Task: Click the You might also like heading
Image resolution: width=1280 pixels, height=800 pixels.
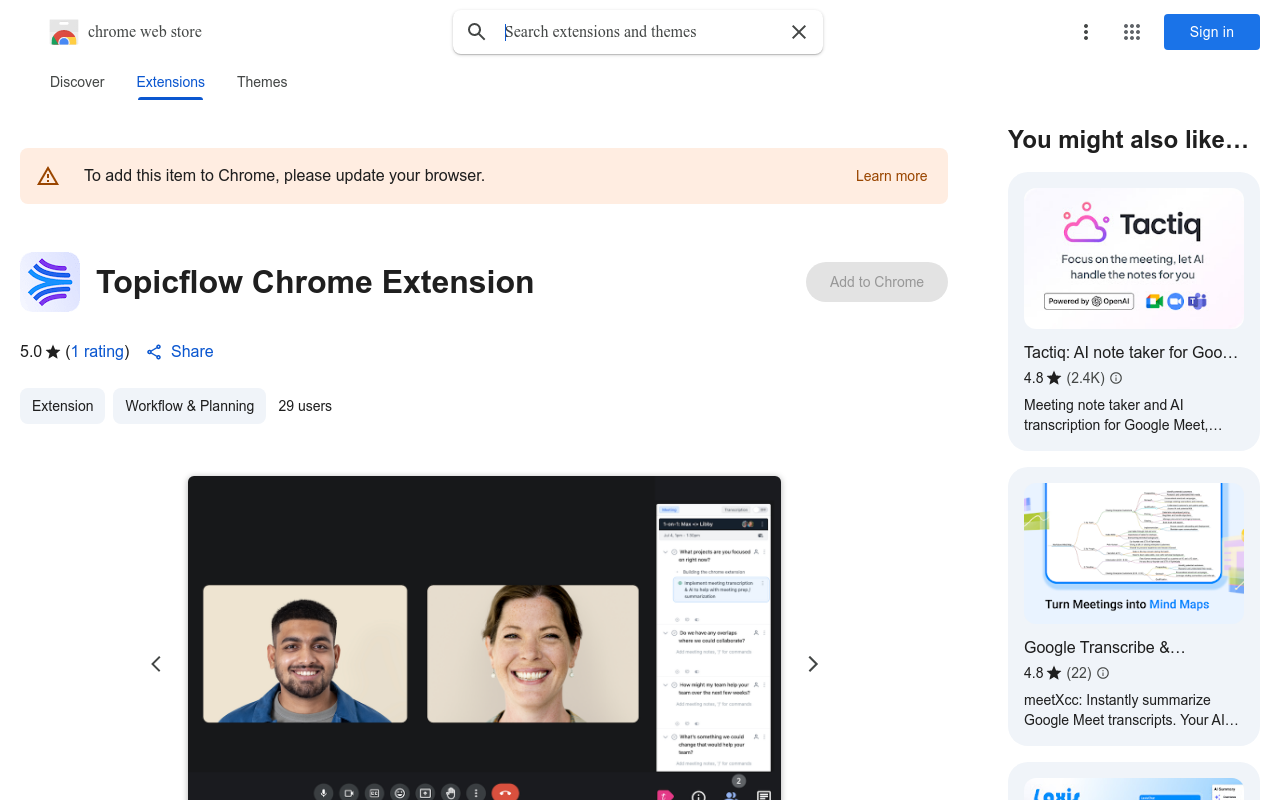Action: pos(1128,140)
